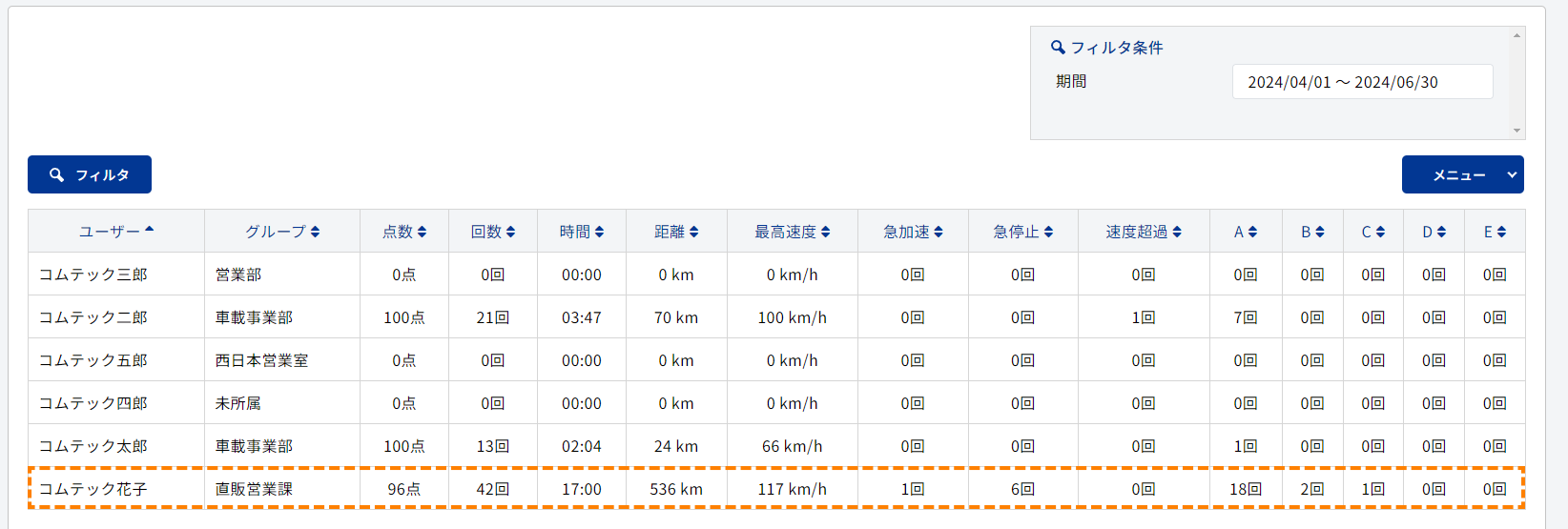1568x529 pixels.
Task: Click the blue フィルタ button
Action: (90, 174)
